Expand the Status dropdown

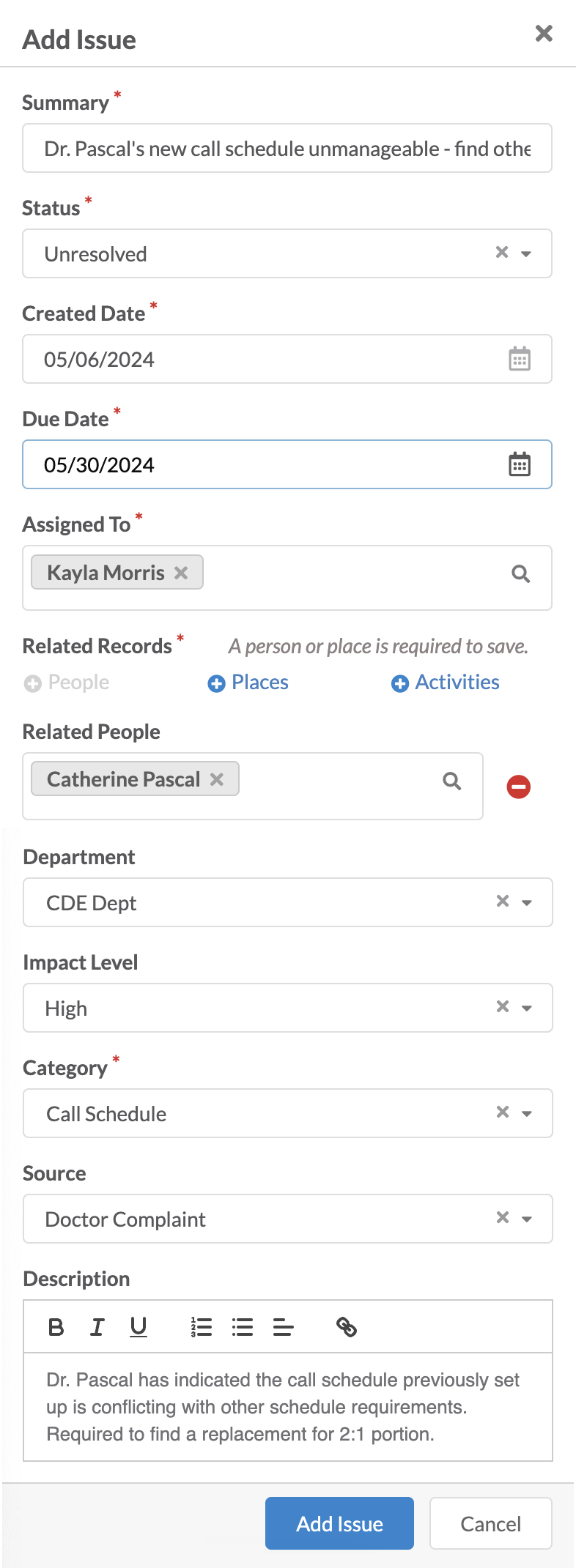526,254
